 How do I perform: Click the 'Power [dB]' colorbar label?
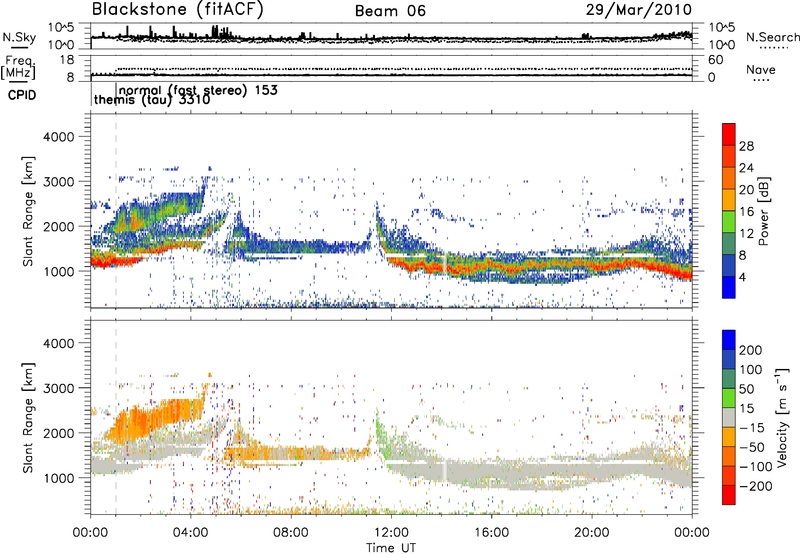763,211
